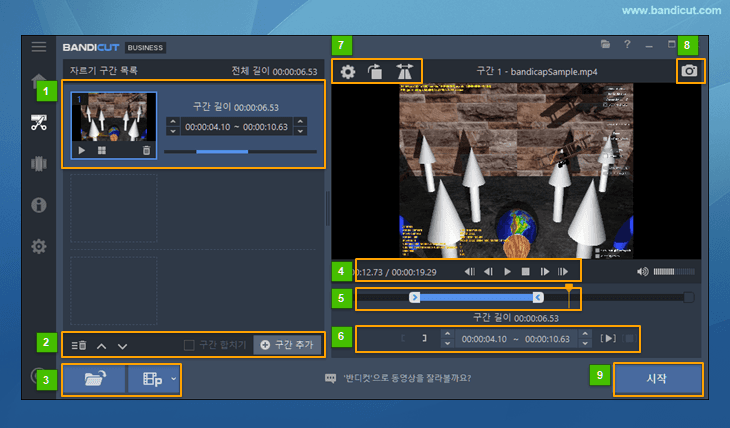Click the segment 1 progress bar
This screenshot has height=428, width=730.
(240, 152)
